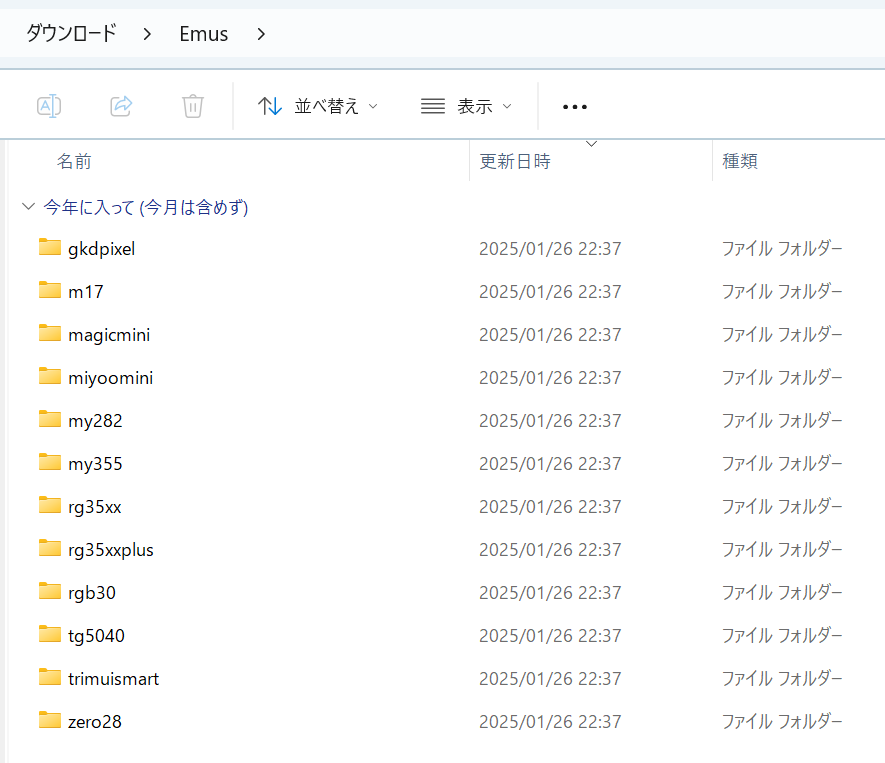Select the magicmini folder icon

(50, 333)
